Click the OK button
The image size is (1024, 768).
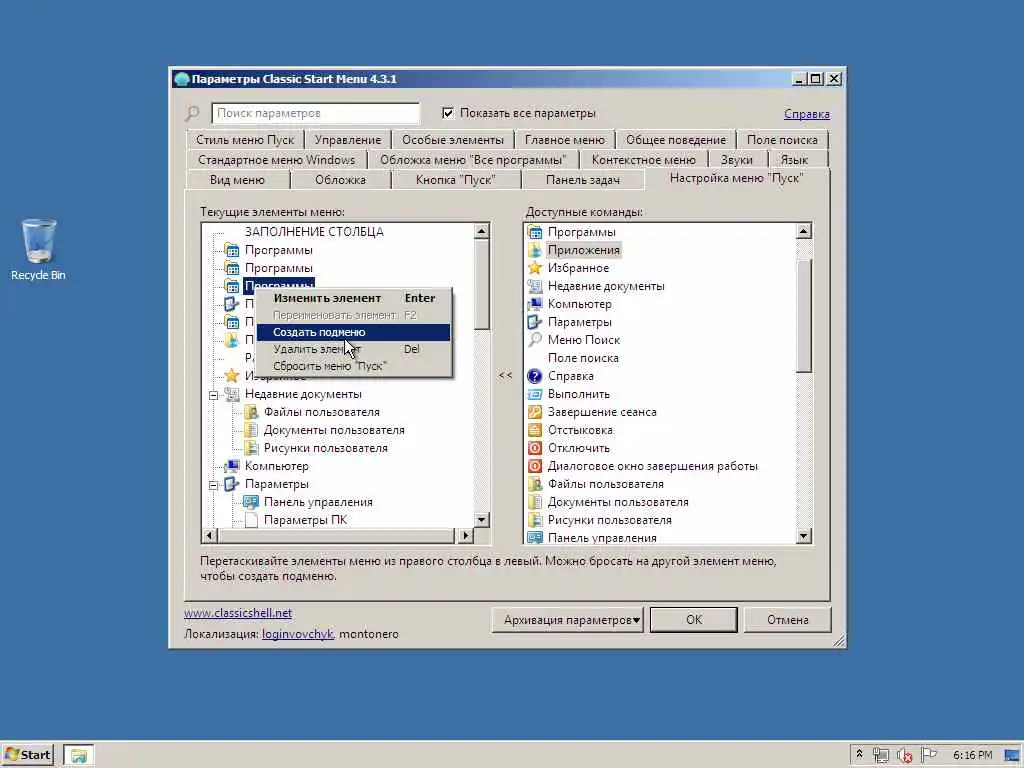(x=694, y=620)
